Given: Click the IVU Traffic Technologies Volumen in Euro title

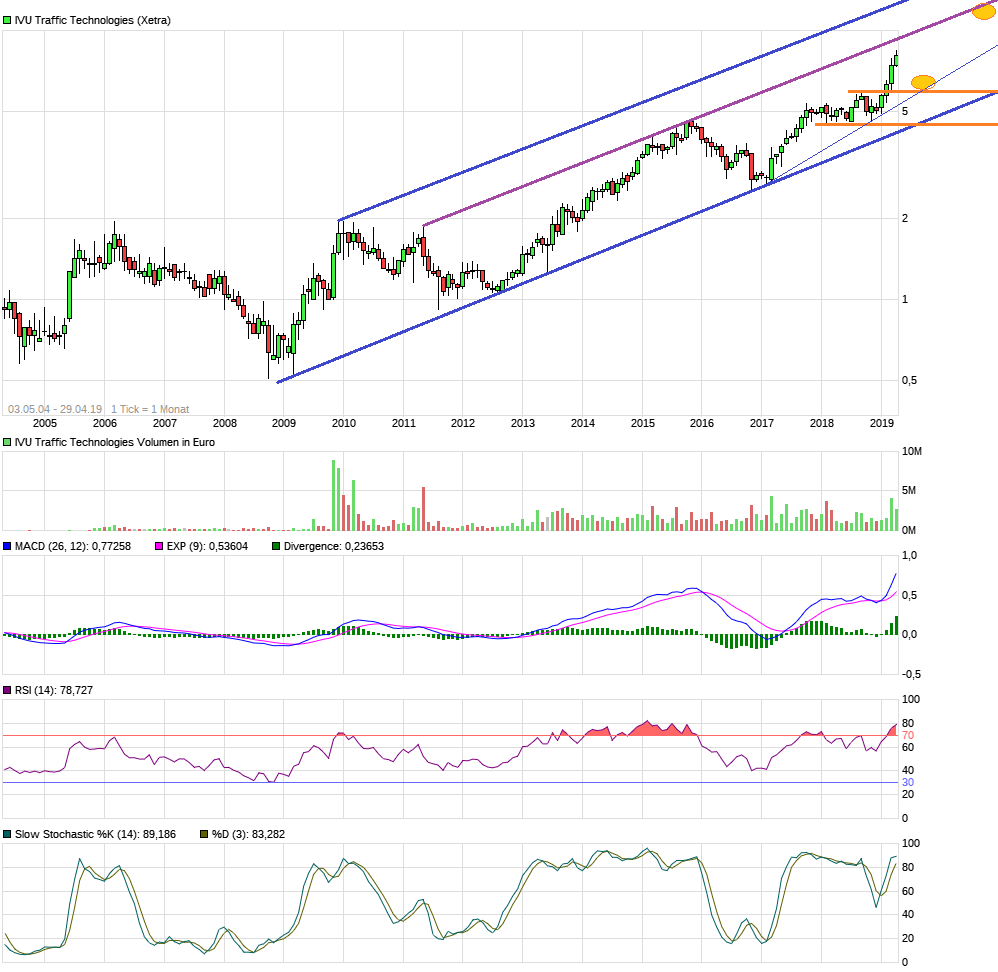Looking at the screenshot, I should 115,442.
